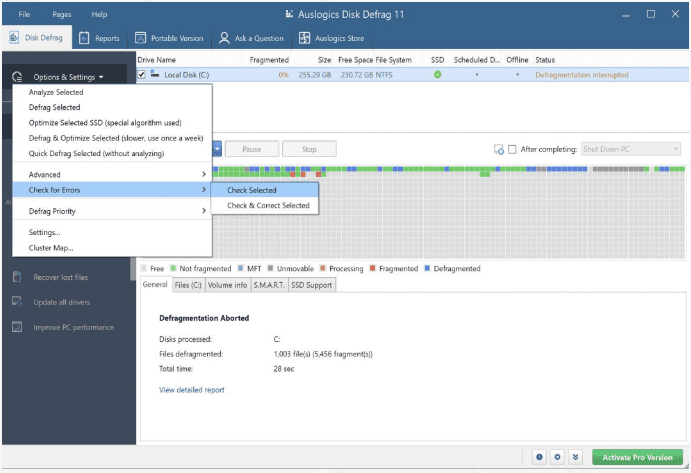Click the Ask a Question person icon
691x473 pixels.
(x=224, y=38)
